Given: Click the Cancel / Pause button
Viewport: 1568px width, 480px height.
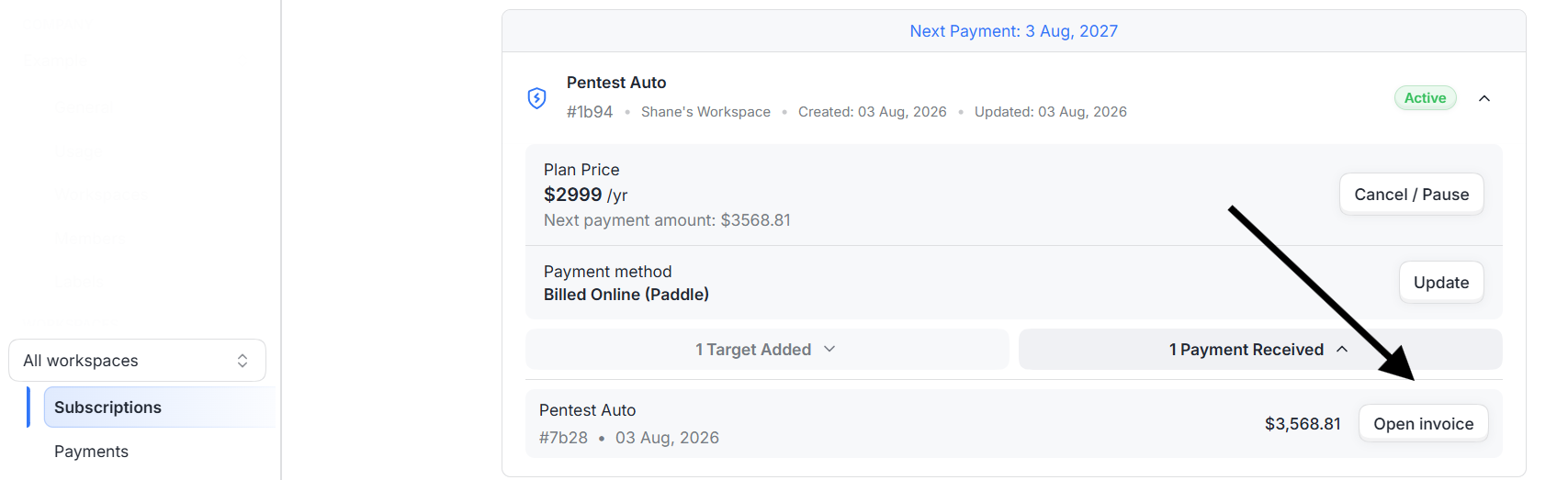Looking at the screenshot, I should pyautogui.click(x=1411, y=195).
